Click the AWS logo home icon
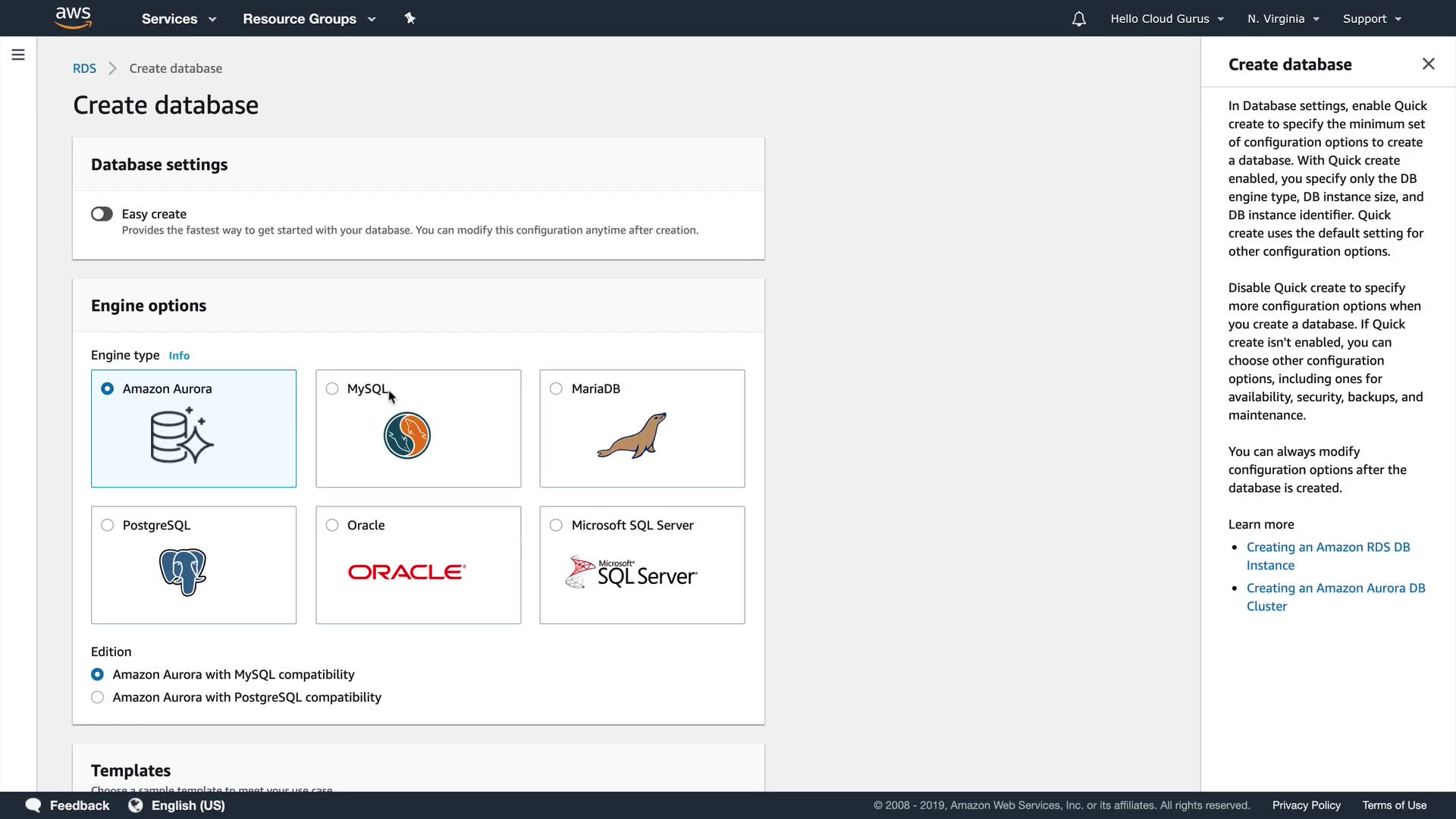Image resolution: width=1456 pixels, height=819 pixels. [x=73, y=17]
